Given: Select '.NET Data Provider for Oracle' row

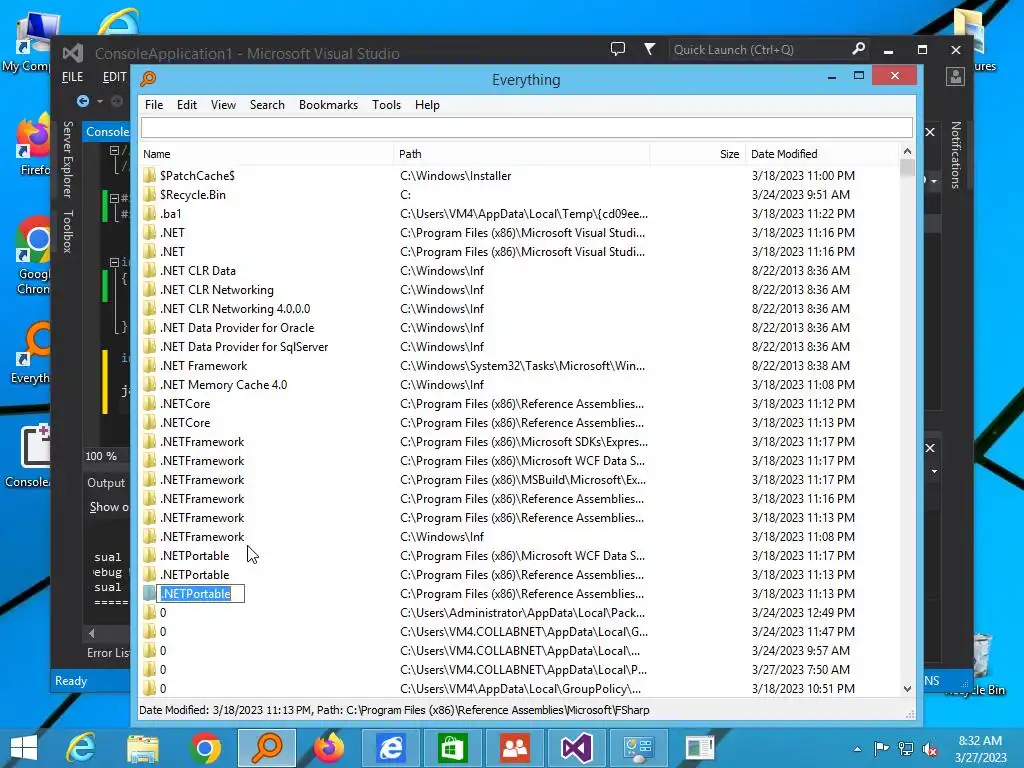Looking at the screenshot, I should click(519, 328).
